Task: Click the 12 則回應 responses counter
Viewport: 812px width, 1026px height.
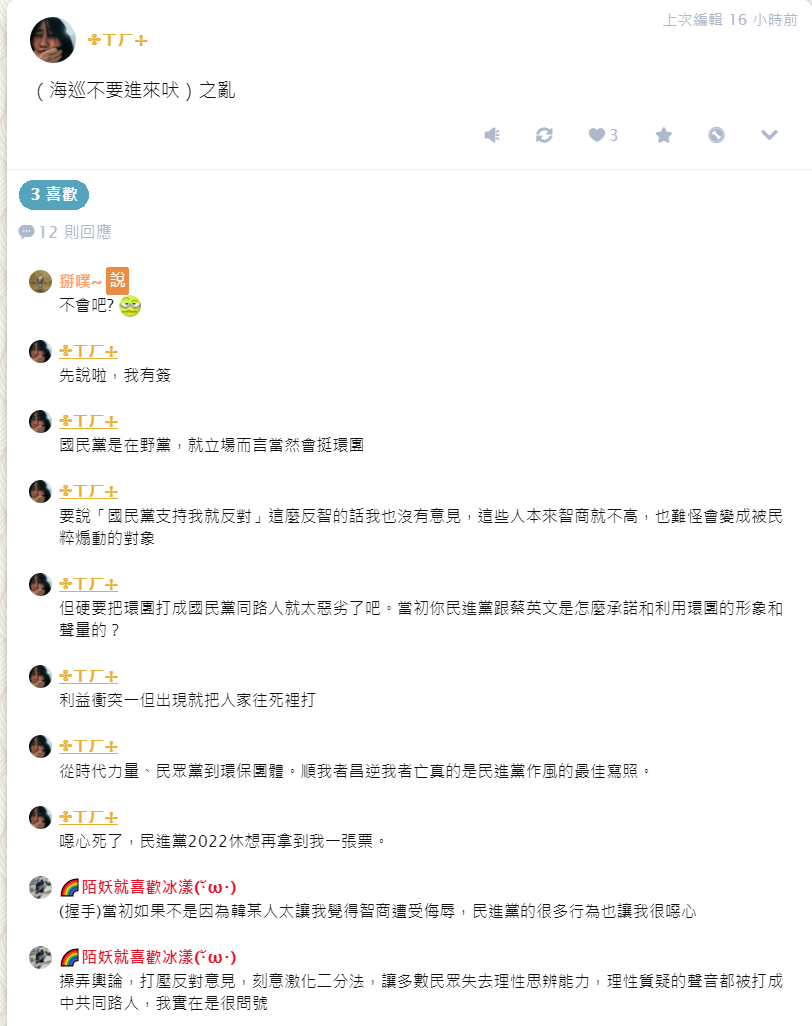Action: [75, 232]
